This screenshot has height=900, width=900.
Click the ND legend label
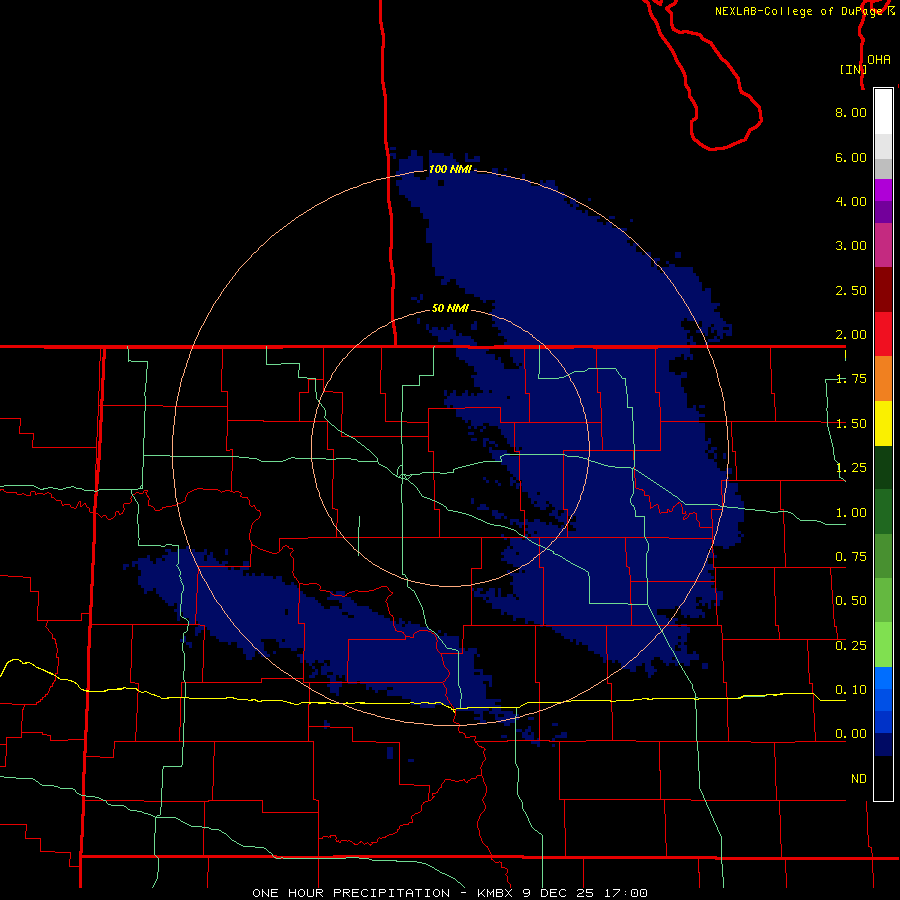click(859, 779)
